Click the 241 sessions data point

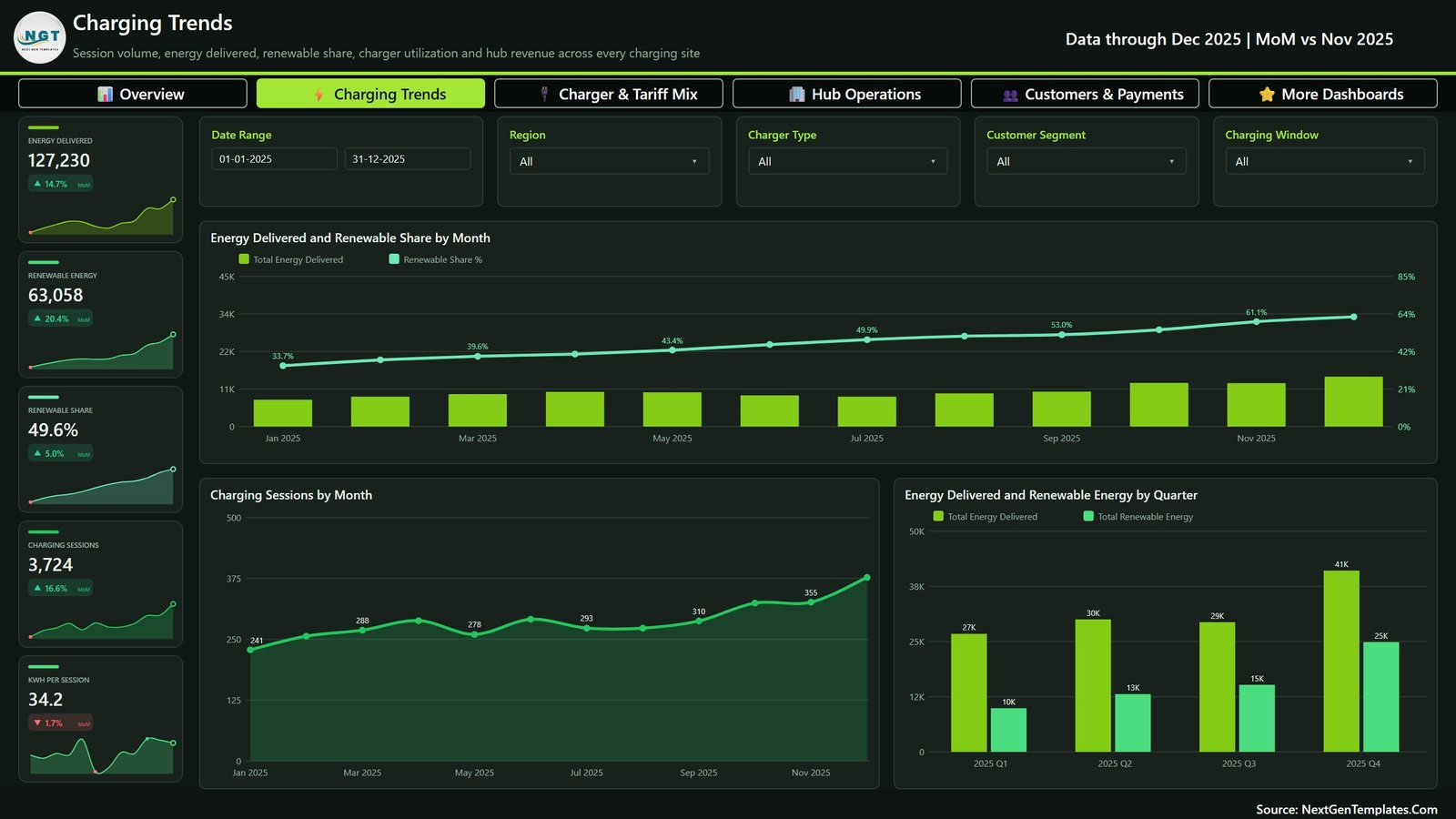(250, 650)
